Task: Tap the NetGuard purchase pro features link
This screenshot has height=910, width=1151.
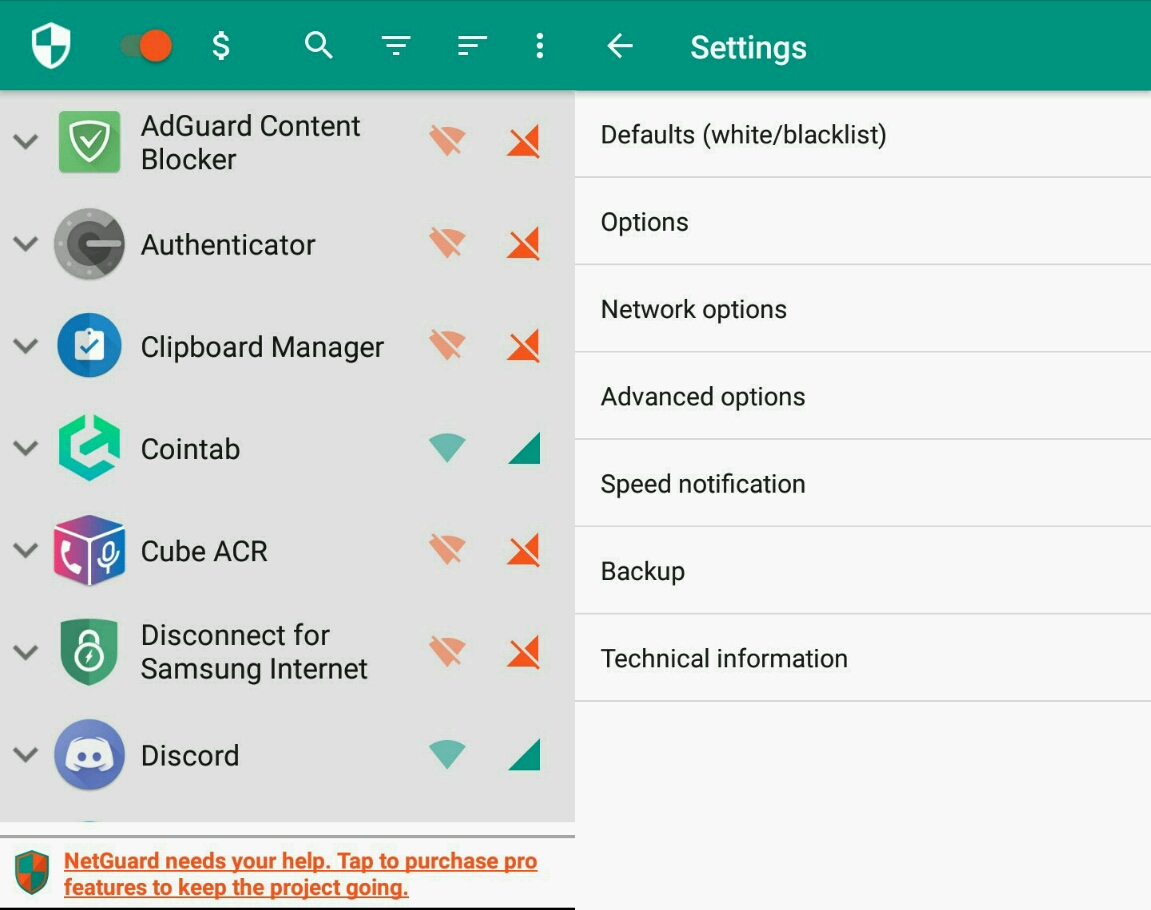Action: (300, 874)
